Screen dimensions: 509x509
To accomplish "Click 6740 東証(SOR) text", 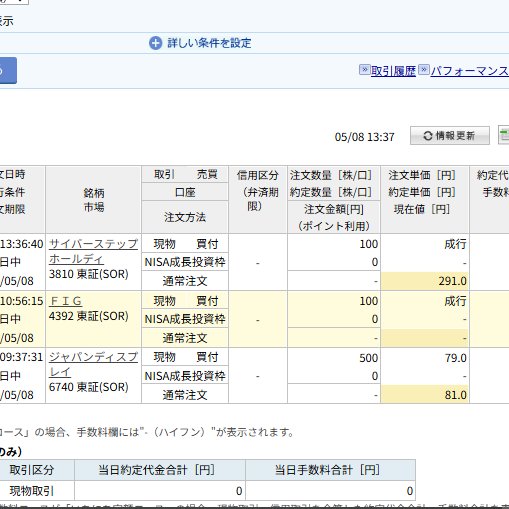I will click(x=89, y=387).
